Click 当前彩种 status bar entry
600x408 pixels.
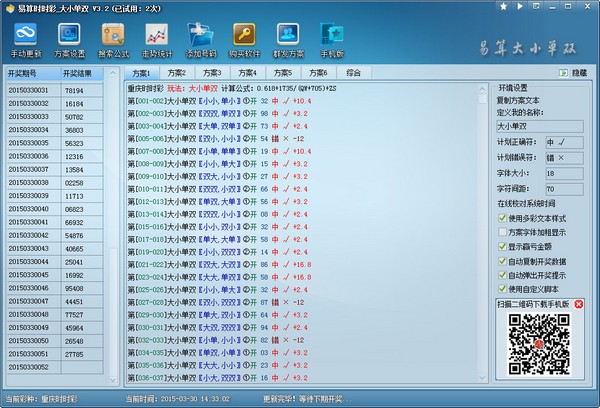coord(41,399)
